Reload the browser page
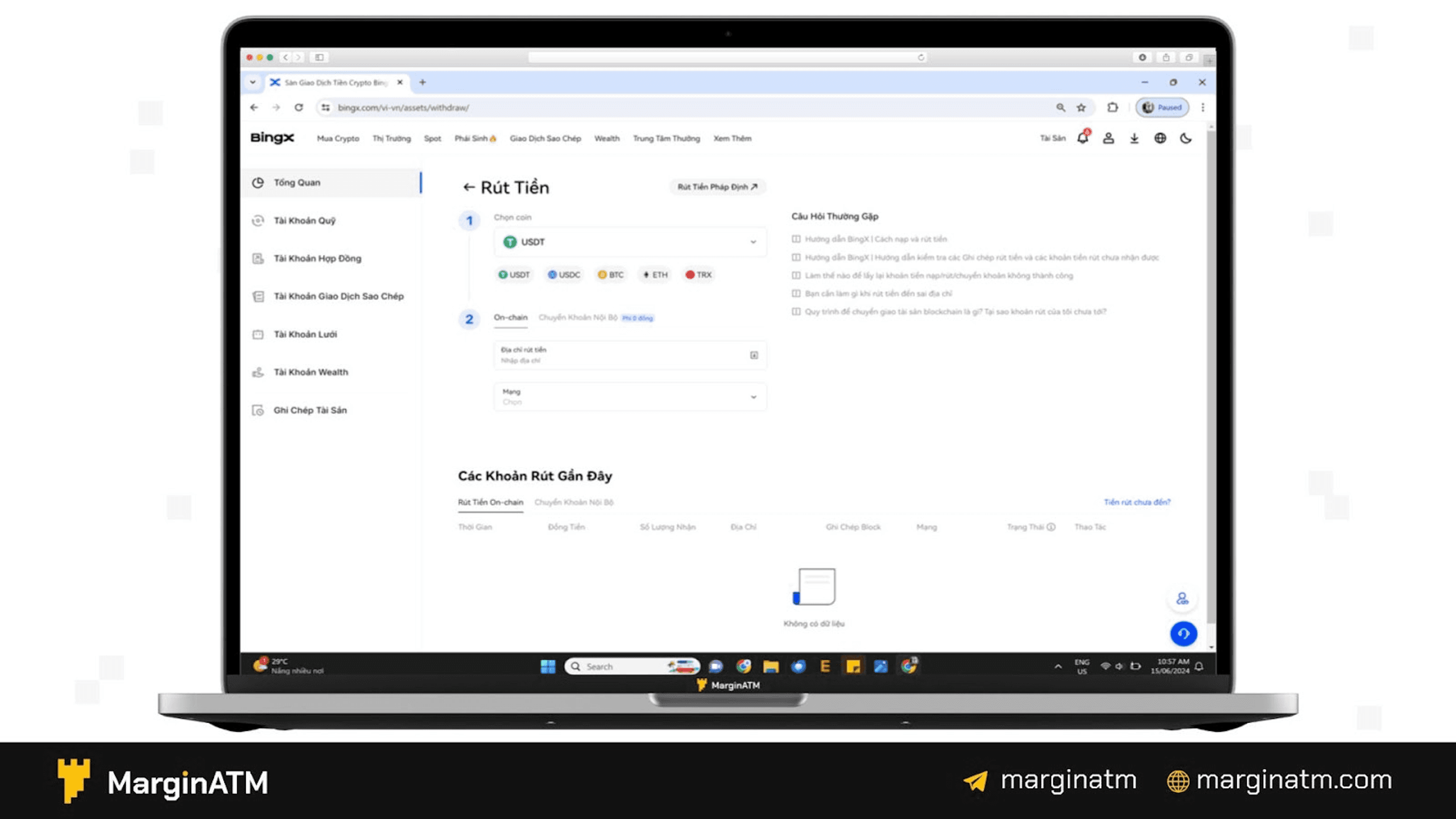The width and height of the screenshot is (1456, 819). pyautogui.click(x=299, y=107)
